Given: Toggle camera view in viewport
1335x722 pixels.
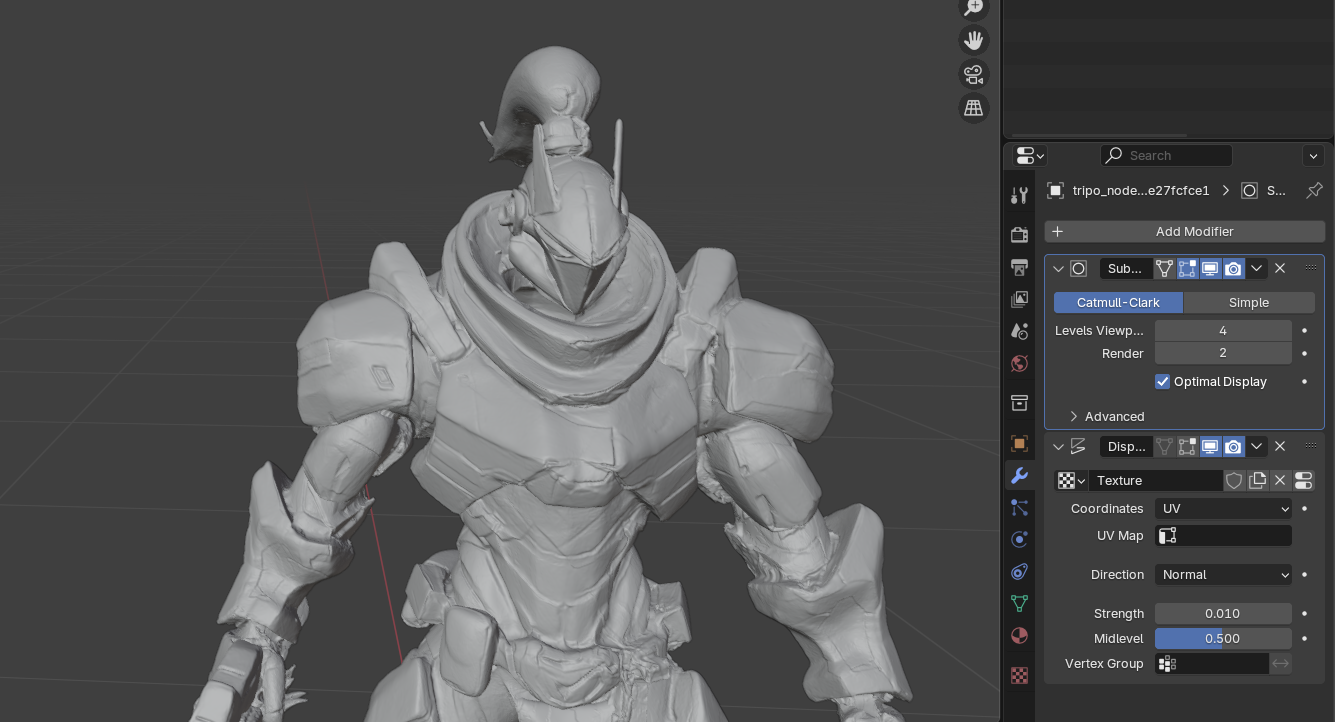Looking at the screenshot, I should (973, 74).
